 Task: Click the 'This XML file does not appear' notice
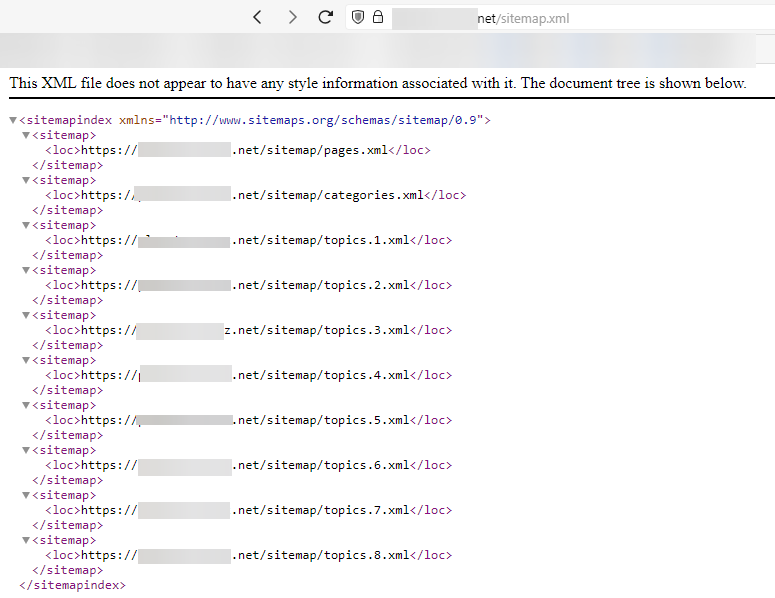378,83
